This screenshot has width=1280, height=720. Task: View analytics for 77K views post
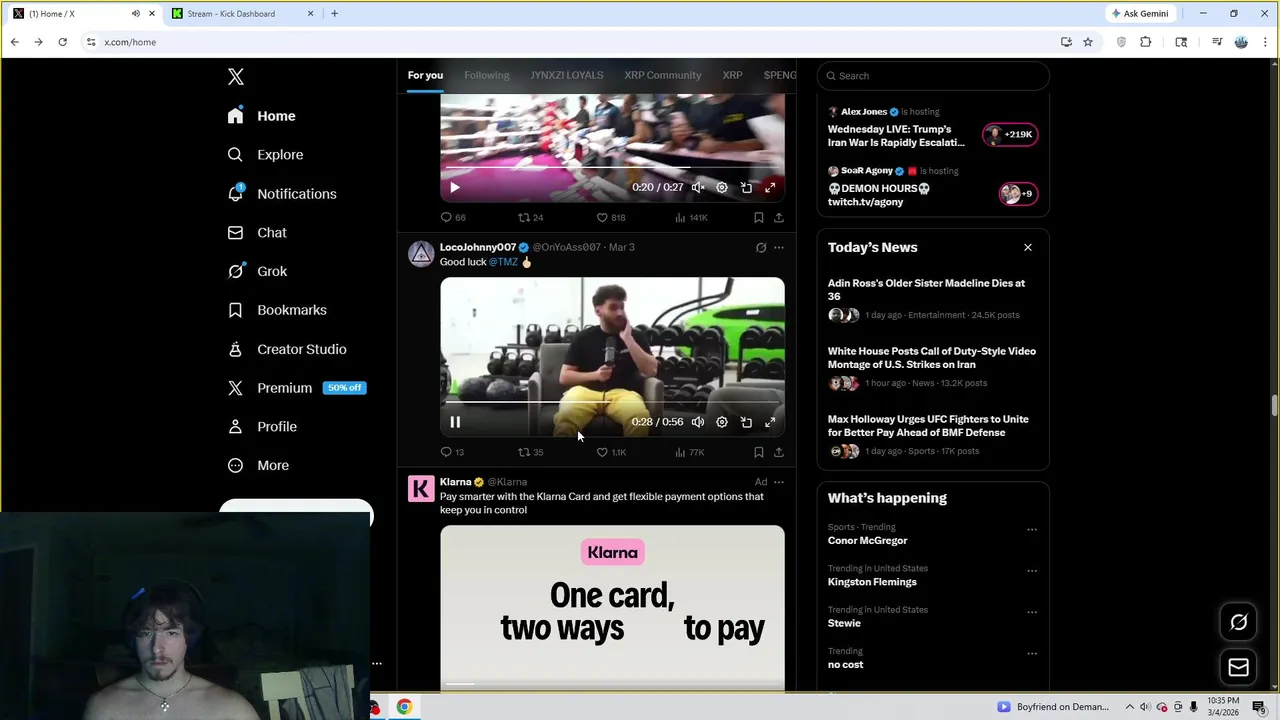[689, 452]
